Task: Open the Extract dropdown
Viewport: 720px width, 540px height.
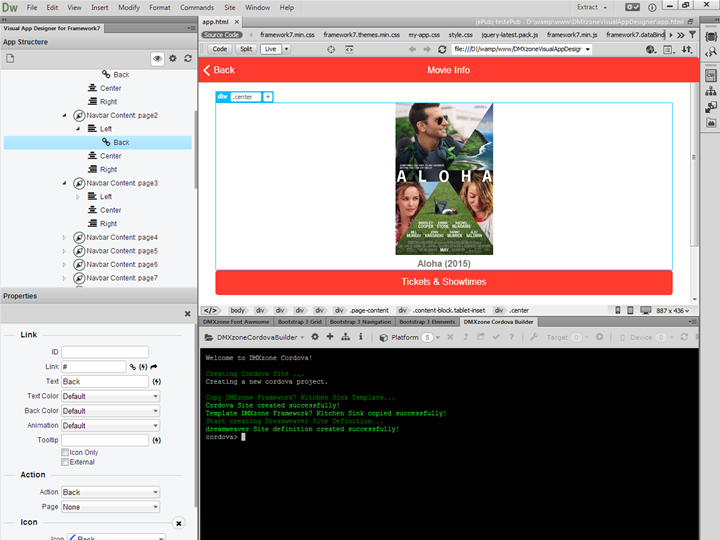Action: click(592, 7)
